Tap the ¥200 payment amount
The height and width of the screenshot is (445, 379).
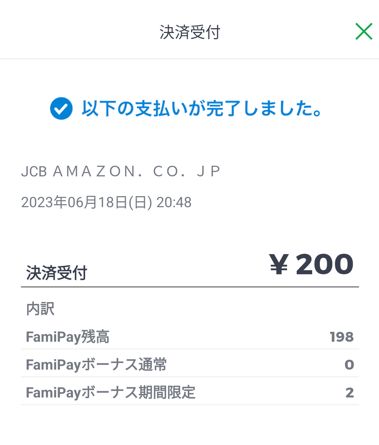tap(311, 264)
